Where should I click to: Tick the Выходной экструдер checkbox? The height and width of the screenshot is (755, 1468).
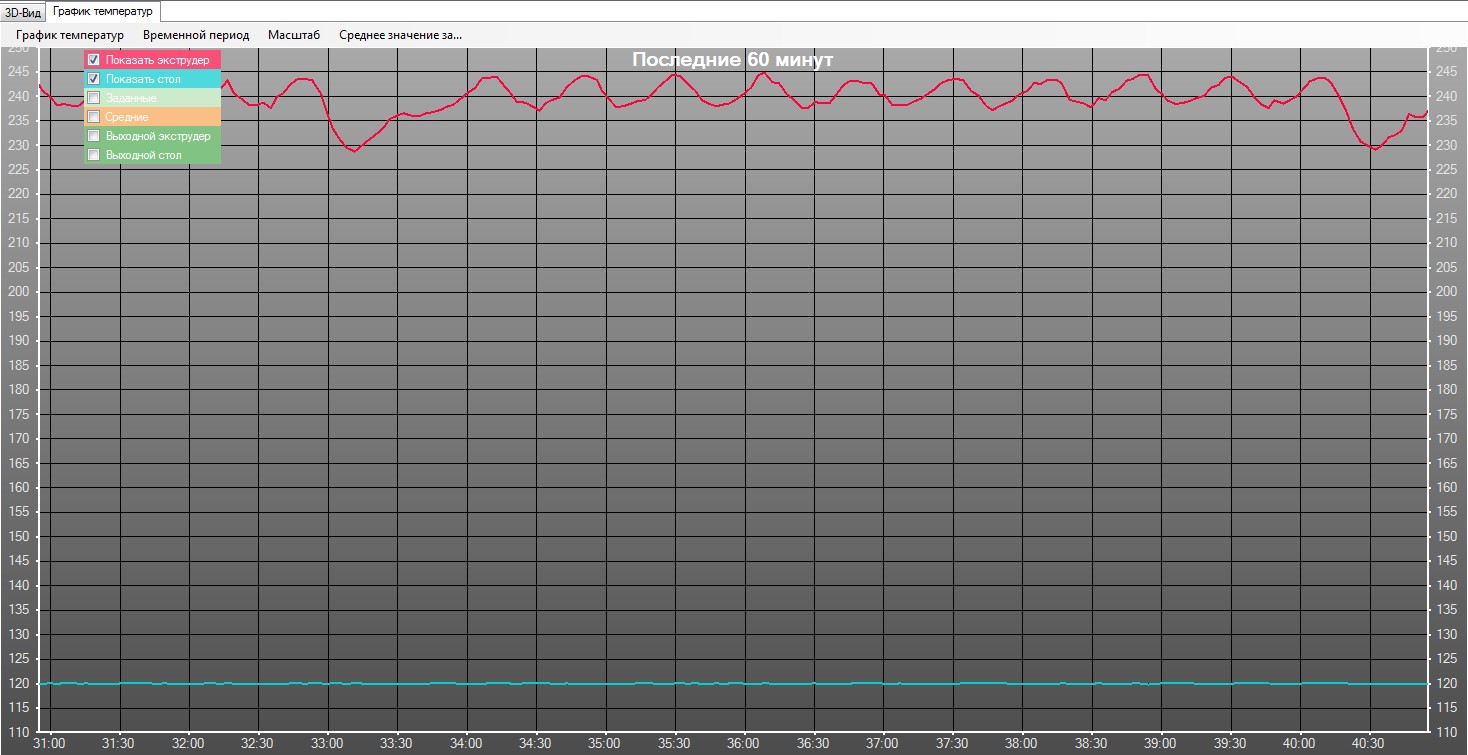coord(94,136)
